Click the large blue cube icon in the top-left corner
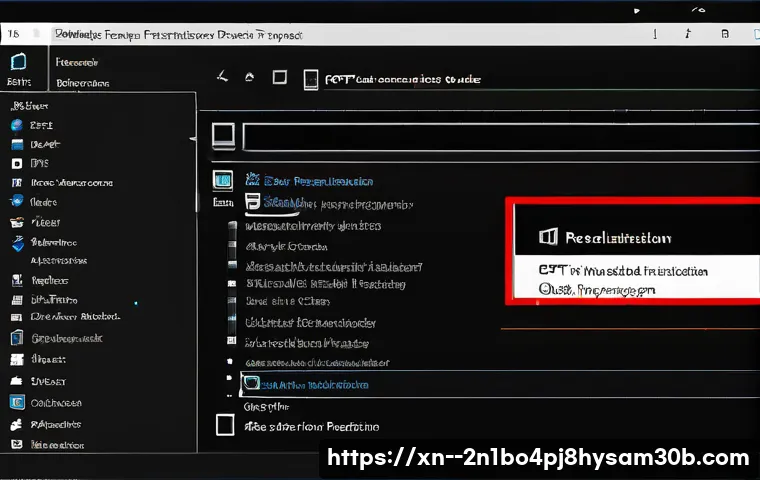The image size is (760, 480). 18,62
